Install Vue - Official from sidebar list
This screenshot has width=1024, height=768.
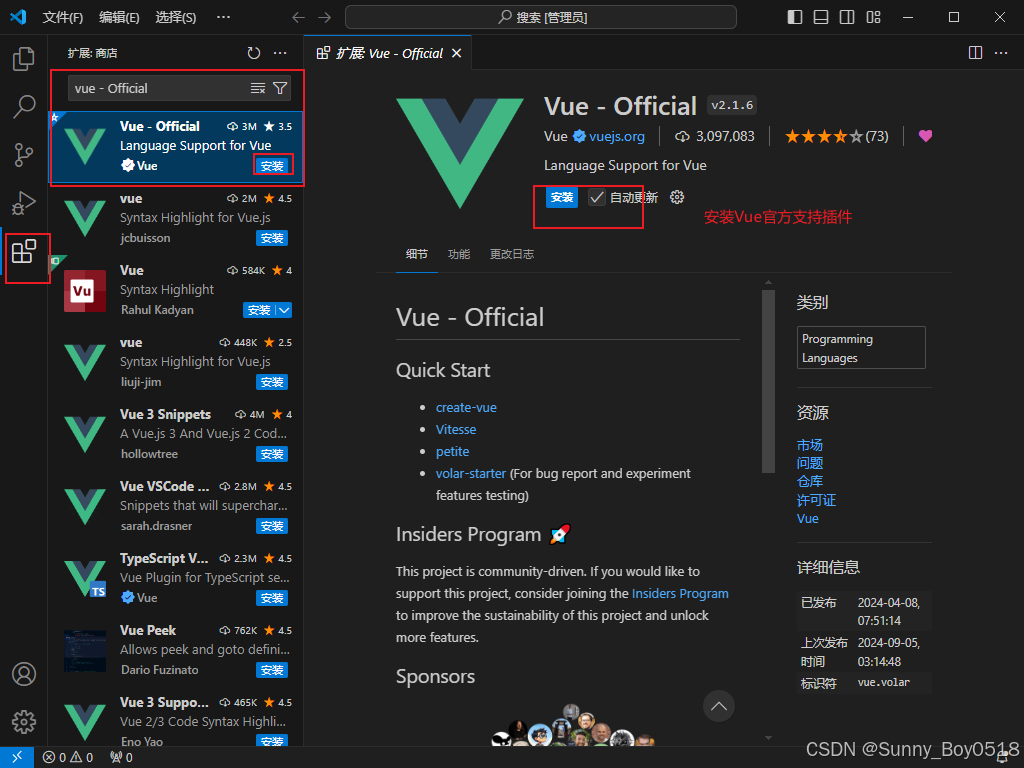tap(272, 166)
